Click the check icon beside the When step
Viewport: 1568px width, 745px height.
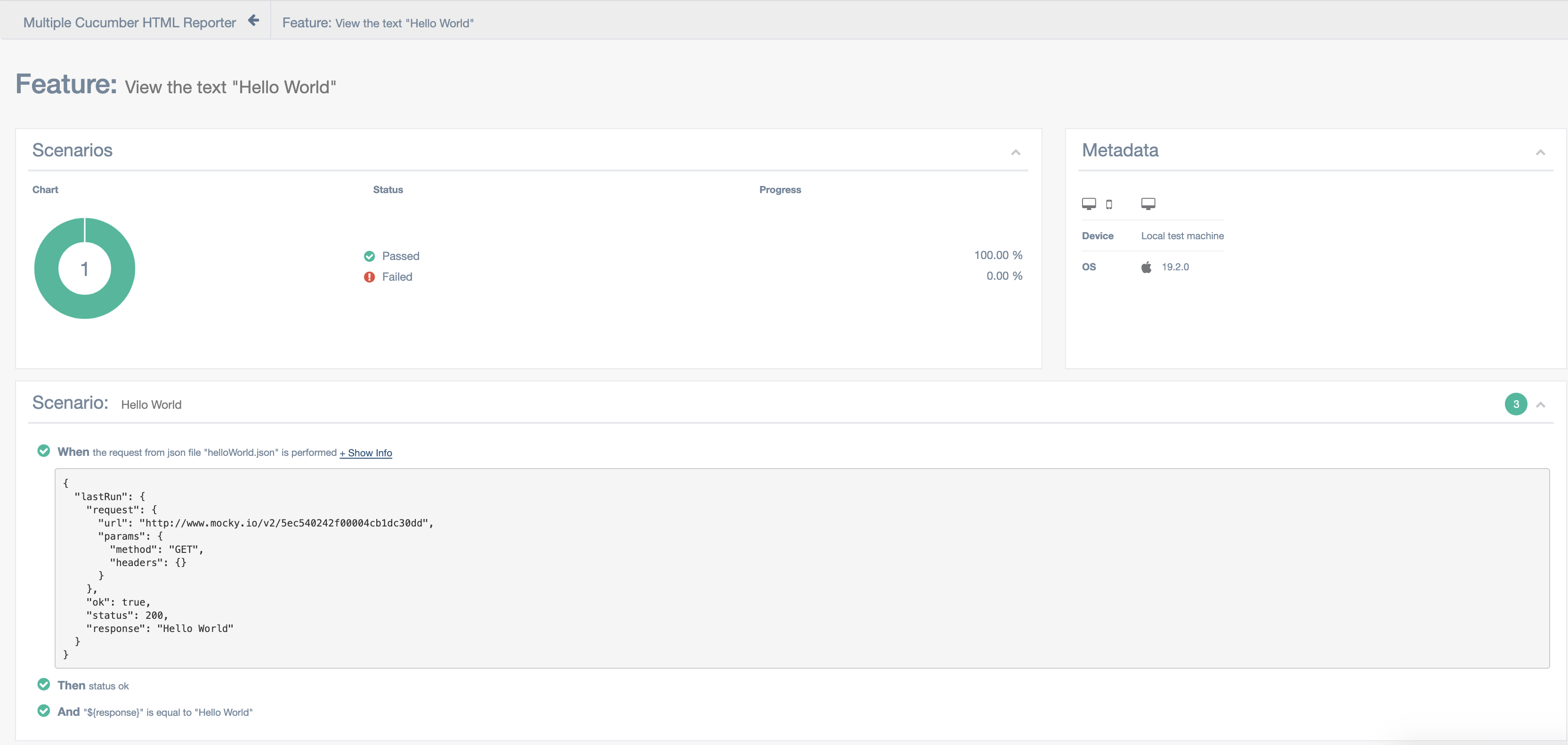(x=44, y=451)
